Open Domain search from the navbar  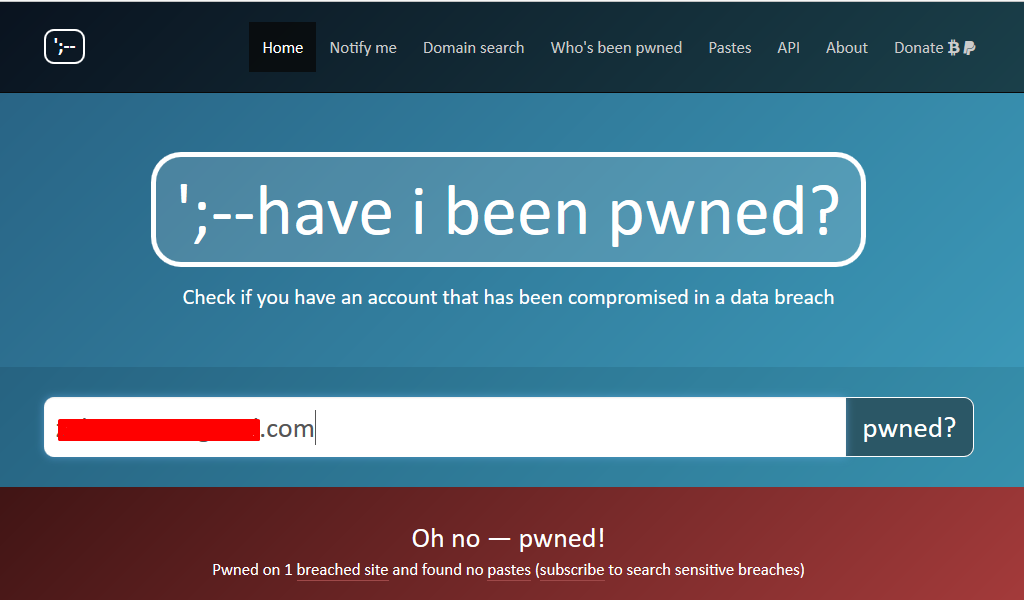point(473,48)
